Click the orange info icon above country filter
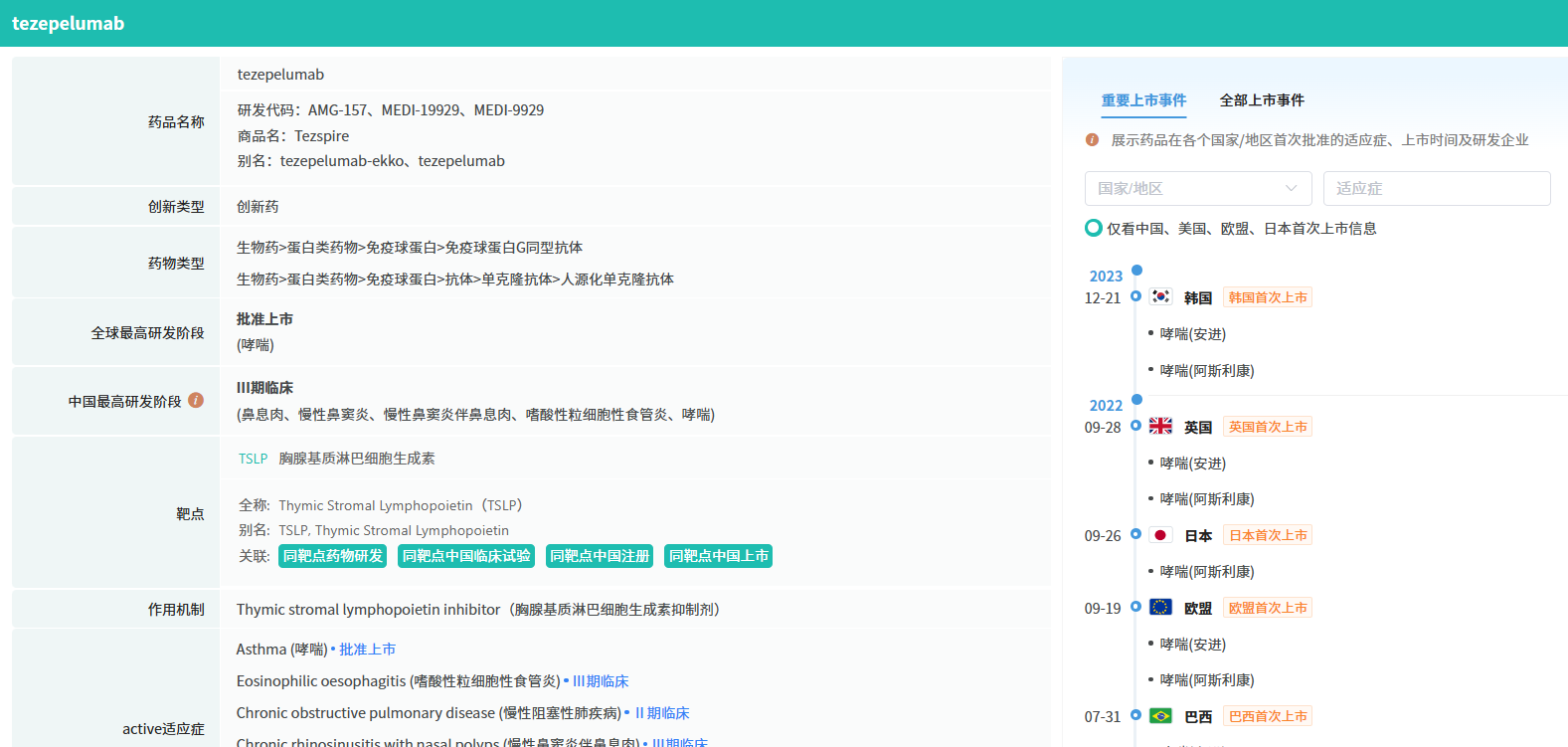The height and width of the screenshot is (747, 1568). click(1092, 140)
